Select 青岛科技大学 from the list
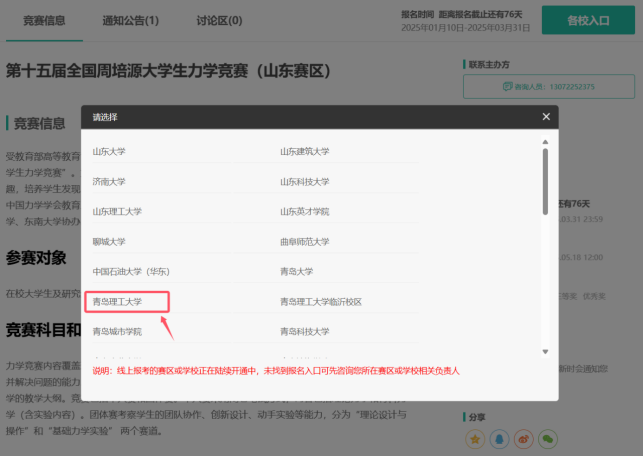 (305, 331)
